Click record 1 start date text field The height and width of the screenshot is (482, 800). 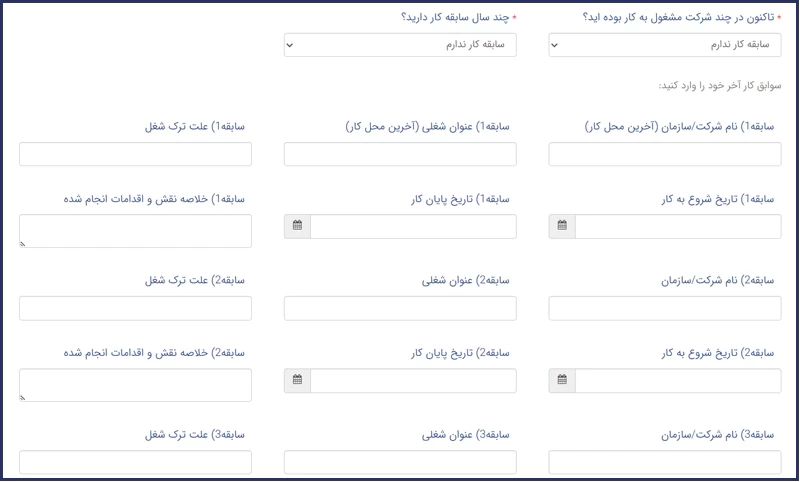click(678, 226)
